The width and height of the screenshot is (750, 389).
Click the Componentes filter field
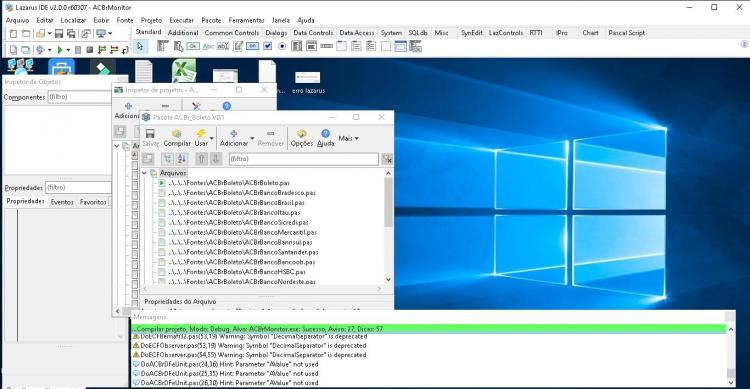pos(79,97)
